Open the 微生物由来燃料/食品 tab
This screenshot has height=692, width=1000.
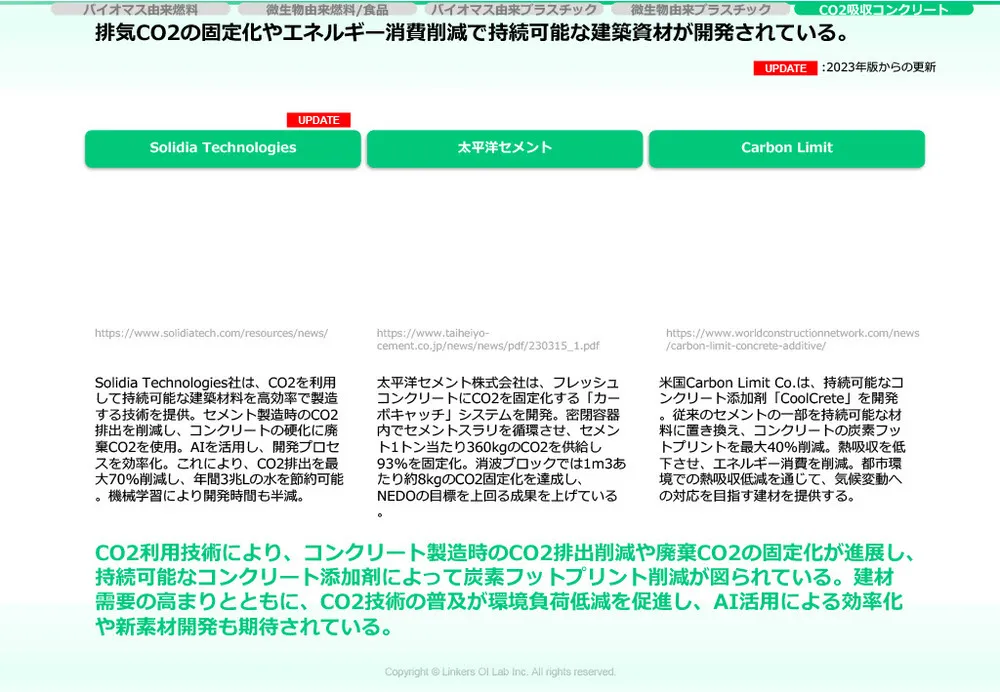(318, 8)
